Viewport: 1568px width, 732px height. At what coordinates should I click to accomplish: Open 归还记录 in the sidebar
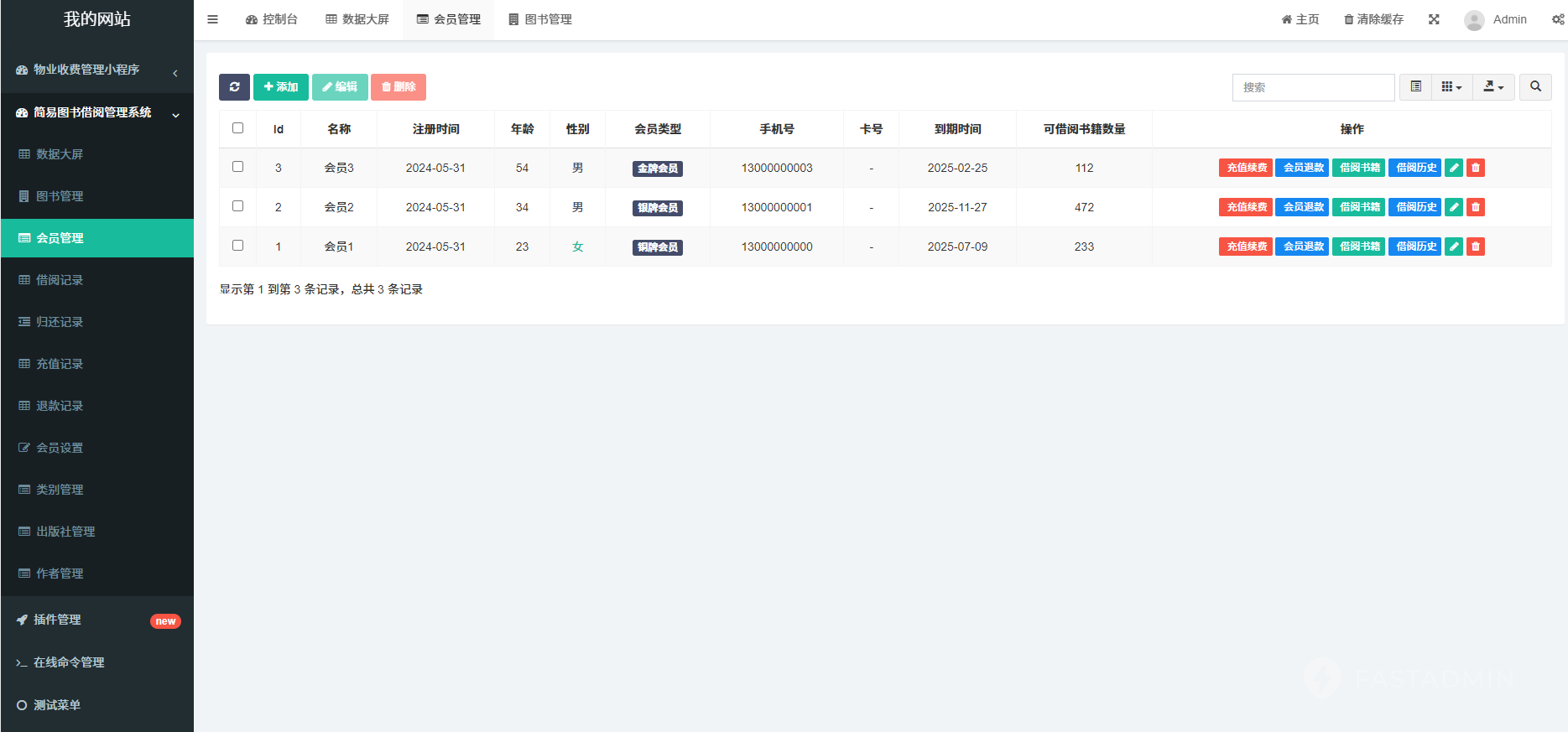(97, 322)
